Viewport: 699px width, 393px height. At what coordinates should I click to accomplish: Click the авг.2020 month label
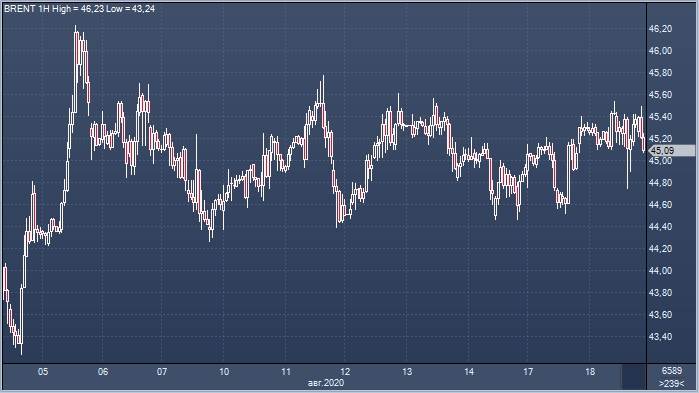click(326, 383)
